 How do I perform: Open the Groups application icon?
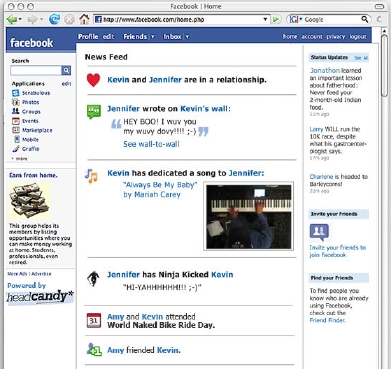16,111
